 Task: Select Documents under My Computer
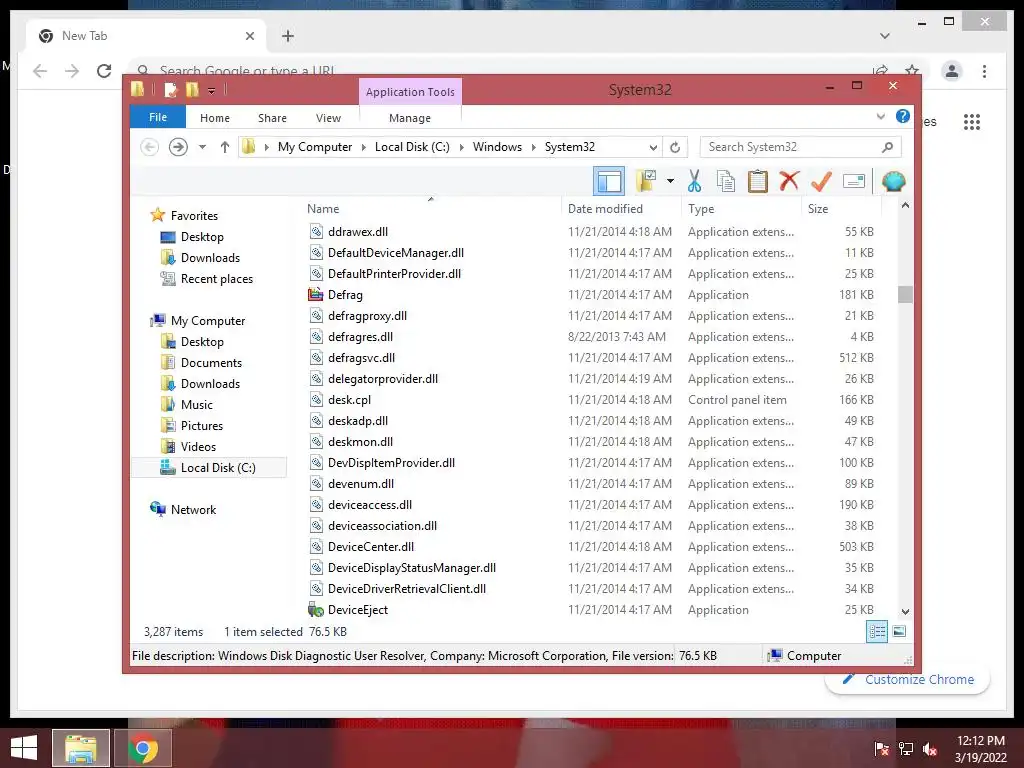pos(211,362)
